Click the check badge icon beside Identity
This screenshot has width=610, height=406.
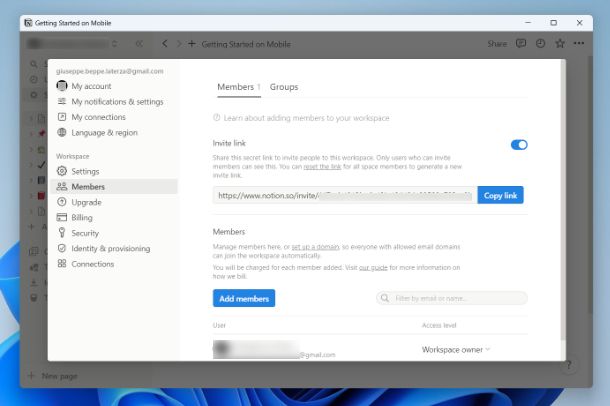tap(62, 248)
